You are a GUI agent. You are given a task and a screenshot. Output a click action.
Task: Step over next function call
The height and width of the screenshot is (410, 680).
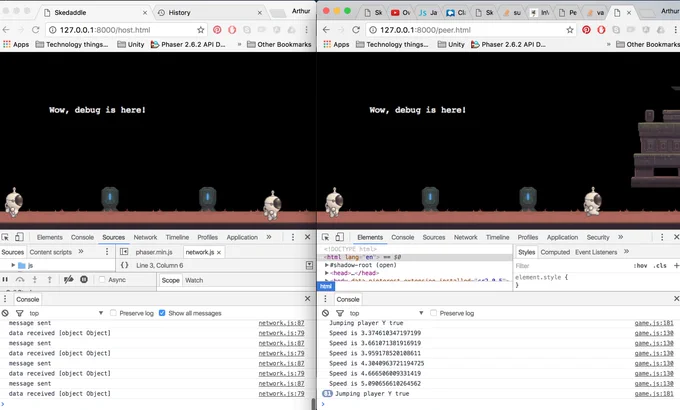pos(20,280)
